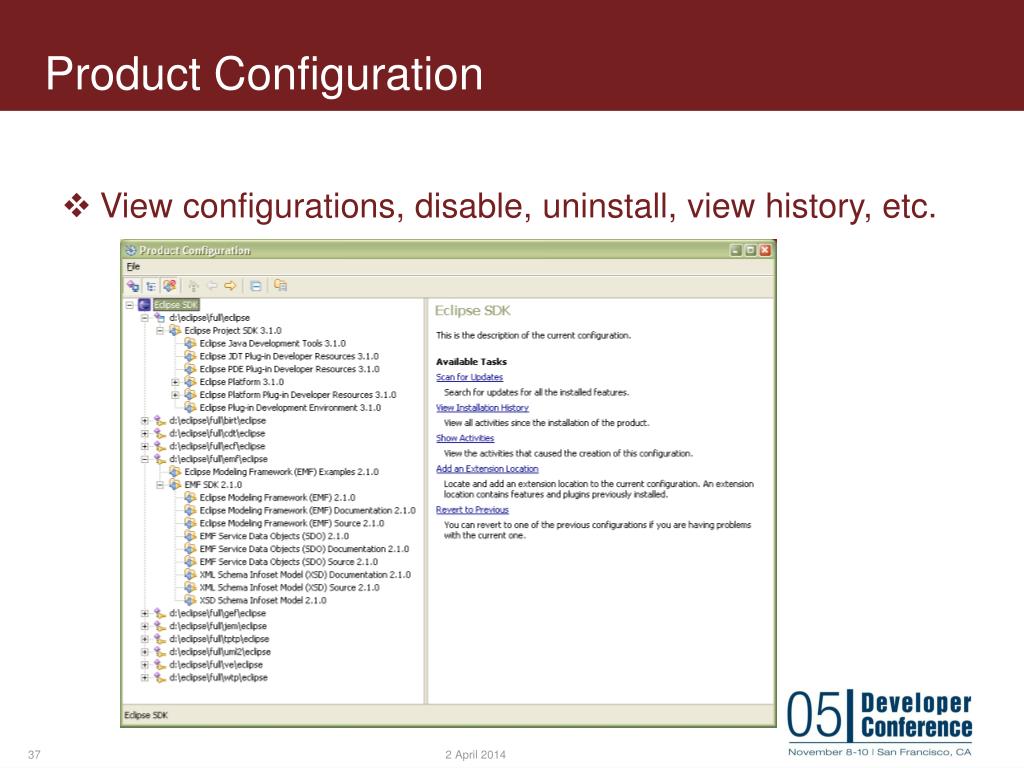Click the Add an Extension Location link

487,469
